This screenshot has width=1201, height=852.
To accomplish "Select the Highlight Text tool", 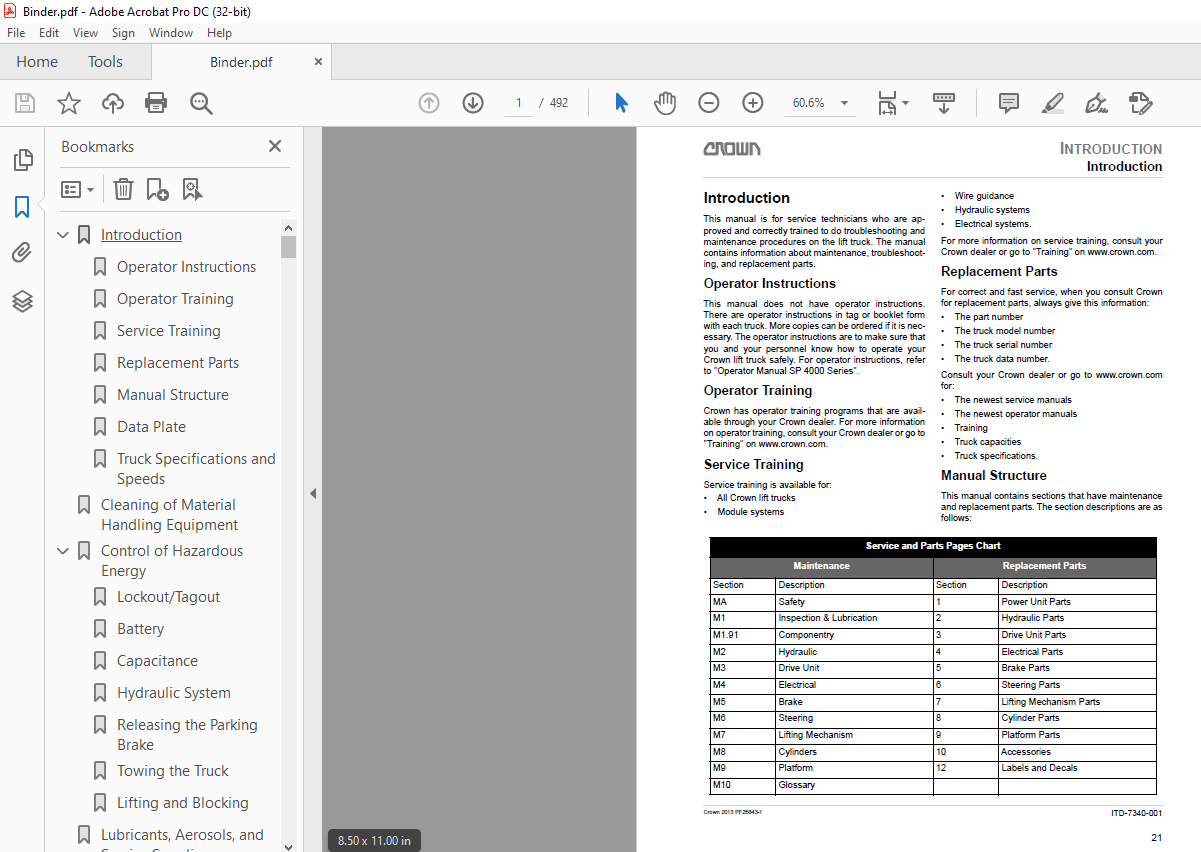I will [1052, 102].
